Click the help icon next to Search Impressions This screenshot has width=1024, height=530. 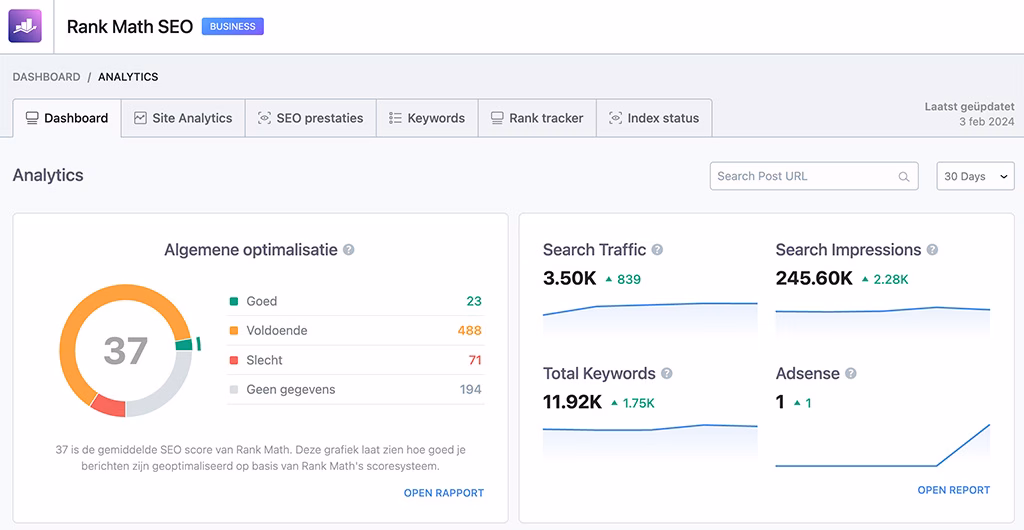(933, 249)
